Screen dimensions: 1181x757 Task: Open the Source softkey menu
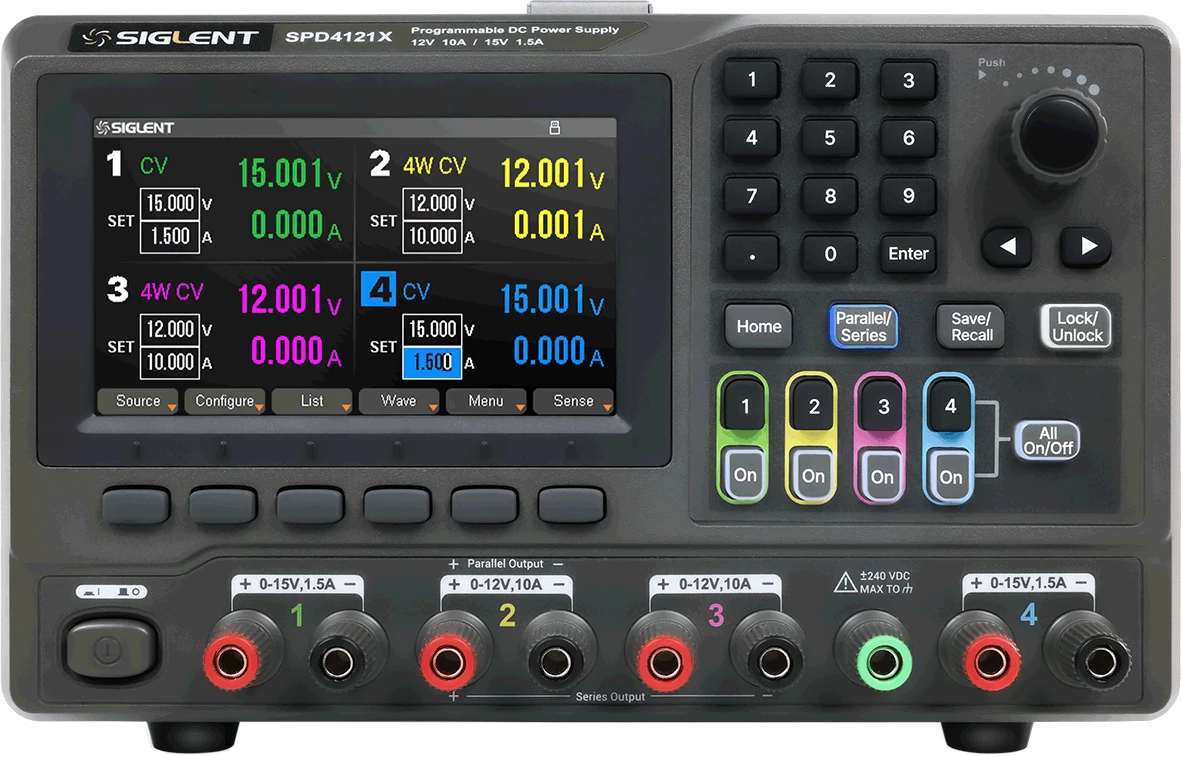point(138,401)
